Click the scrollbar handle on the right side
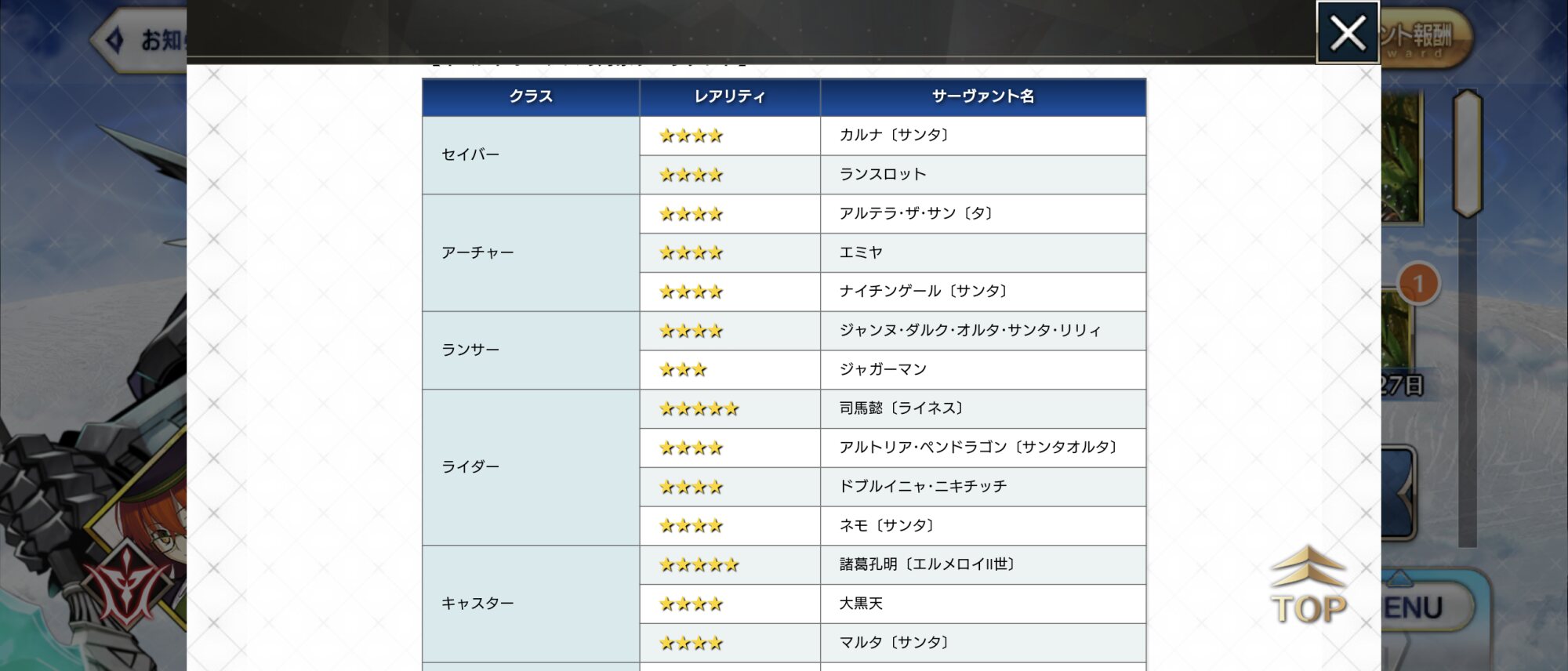 [1467, 154]
